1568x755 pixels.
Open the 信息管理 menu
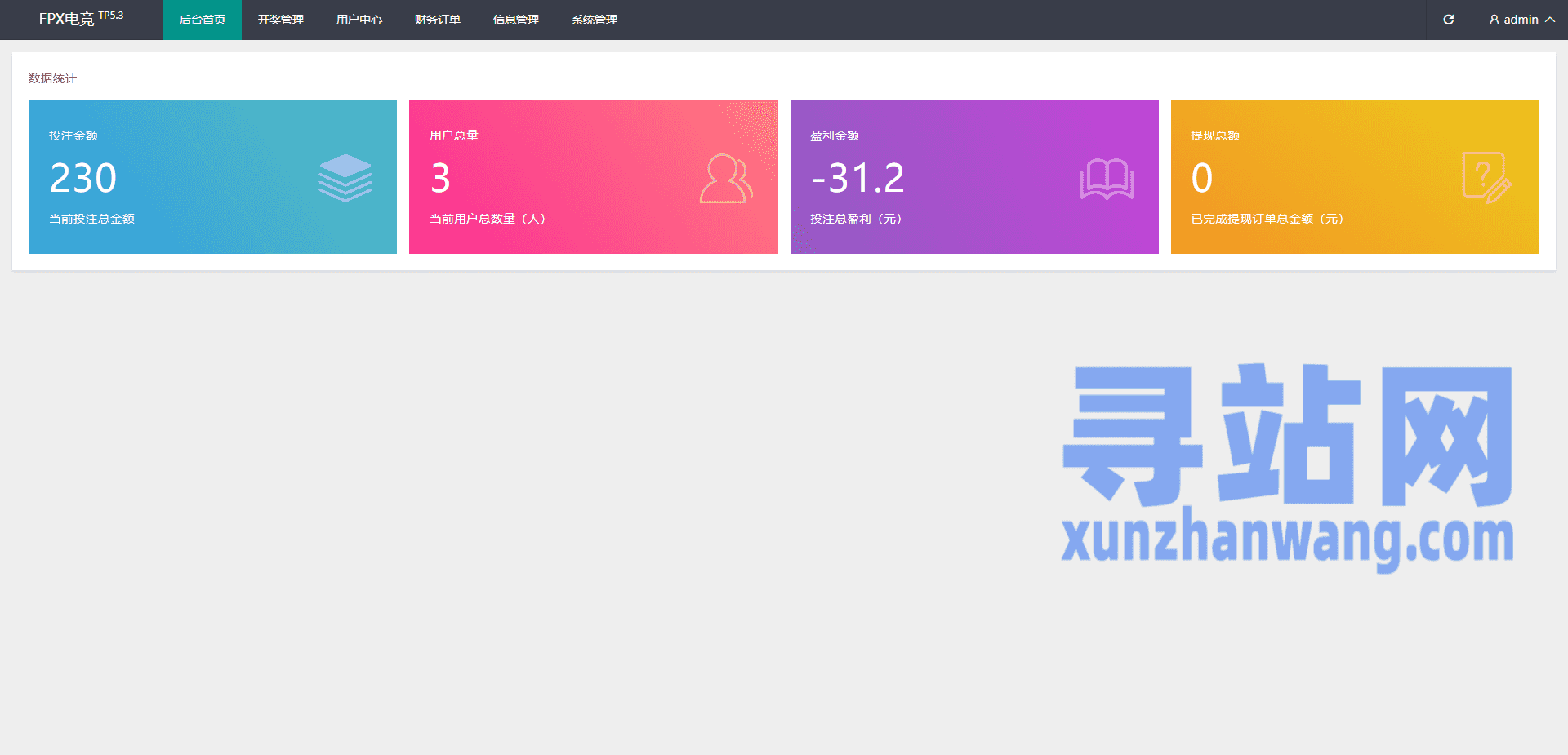click(x=516, y=20)
